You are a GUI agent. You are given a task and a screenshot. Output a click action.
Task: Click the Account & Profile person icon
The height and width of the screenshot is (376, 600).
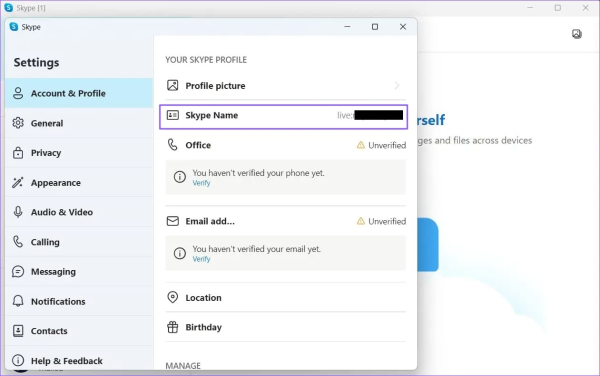pos(18,93)
